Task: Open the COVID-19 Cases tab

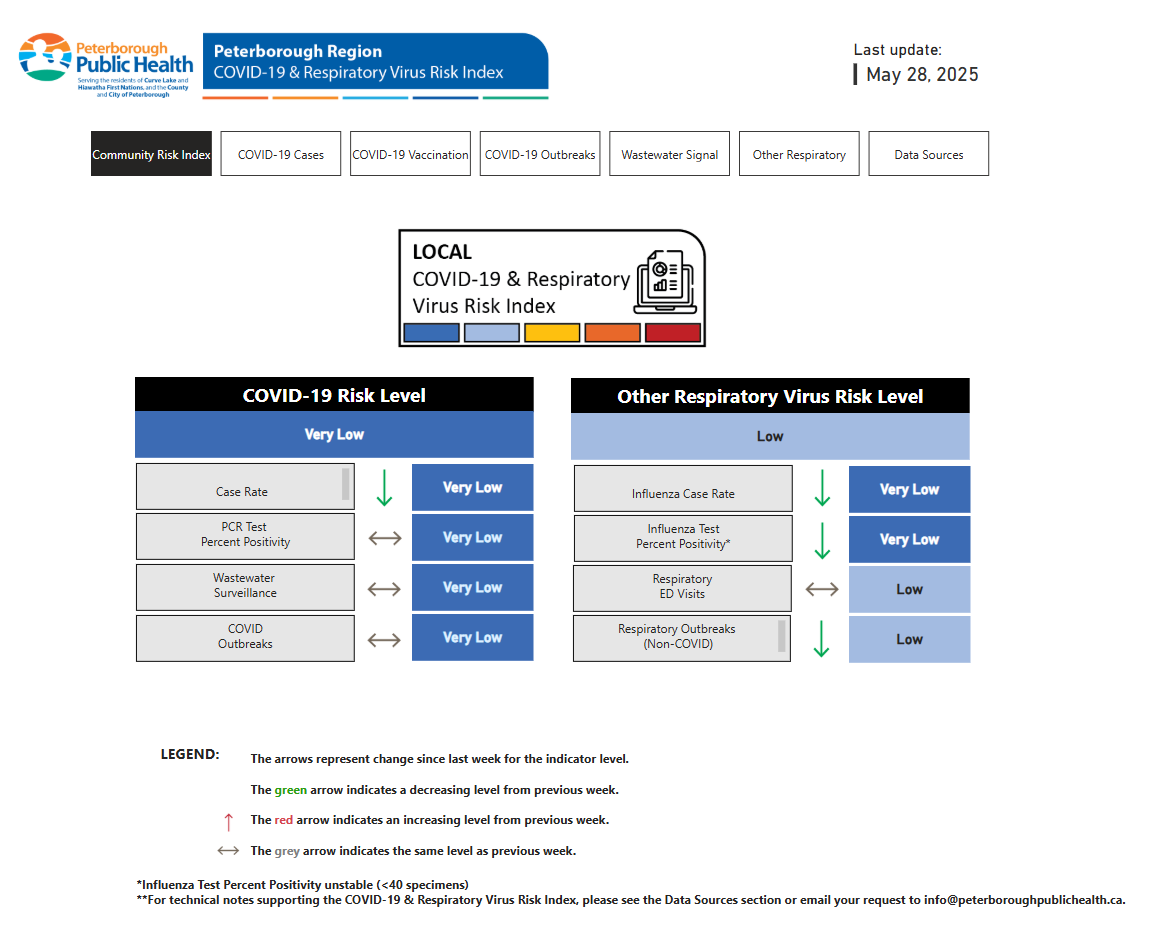Action: click(281, 154)
